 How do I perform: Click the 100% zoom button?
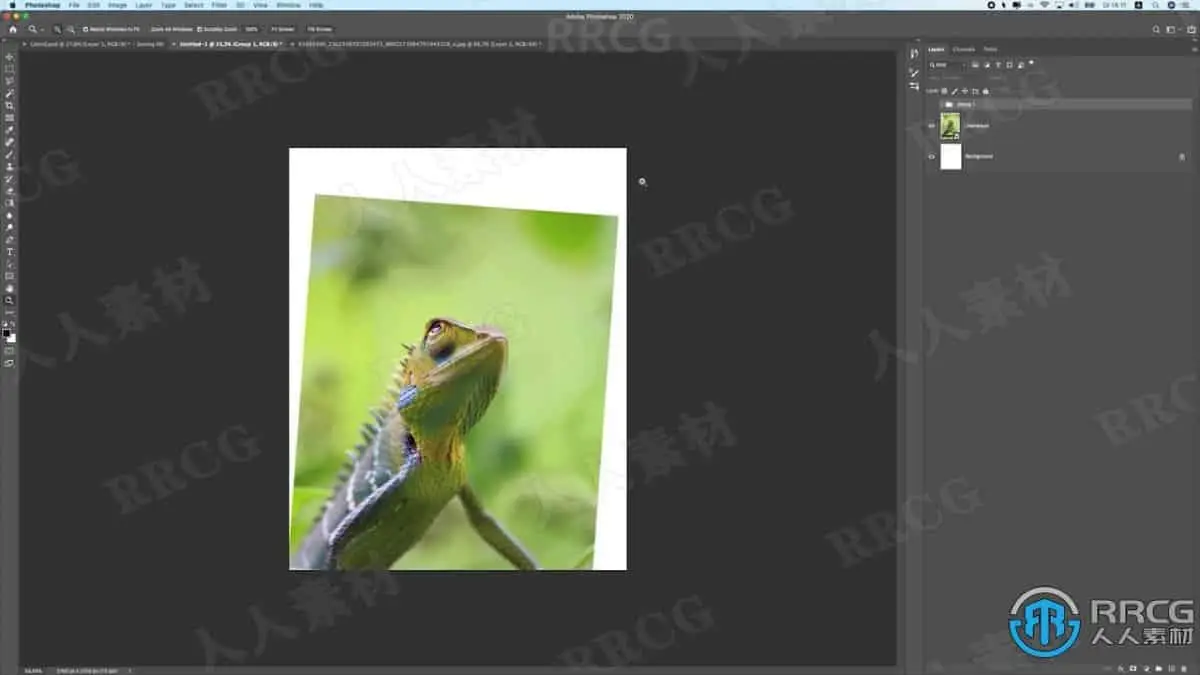(x=250, y=29)
